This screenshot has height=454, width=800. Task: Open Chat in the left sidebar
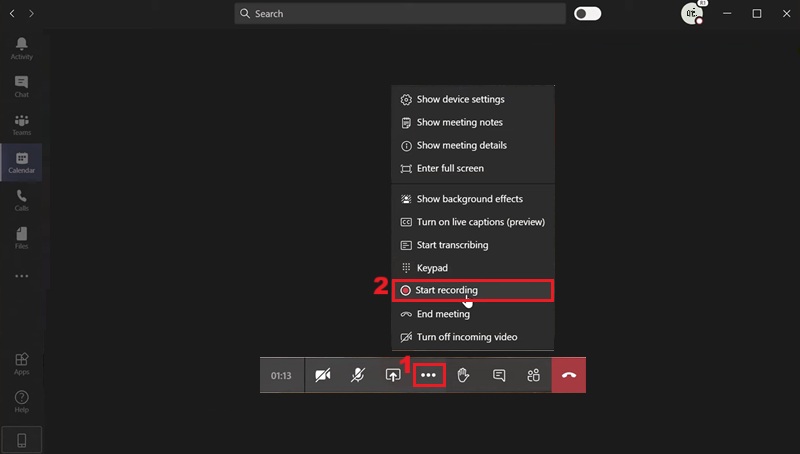coord(21,86)
